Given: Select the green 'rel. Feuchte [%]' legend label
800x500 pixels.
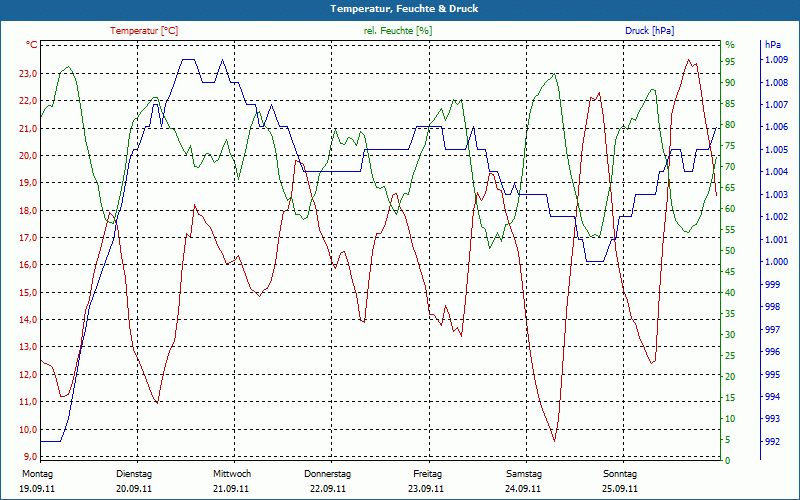Looking at the screenshot, I should 397,31.
